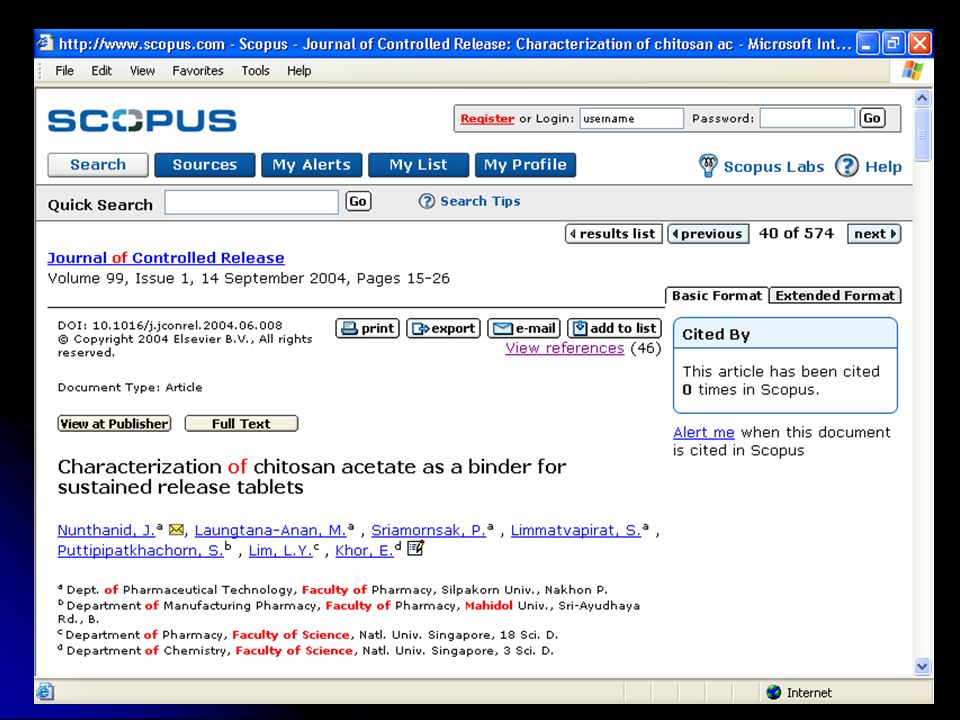Image resolution: width=960 pixels, height=720 pixels.
Task: Click the View at Publisher button
Action: [x=114, y=424]
